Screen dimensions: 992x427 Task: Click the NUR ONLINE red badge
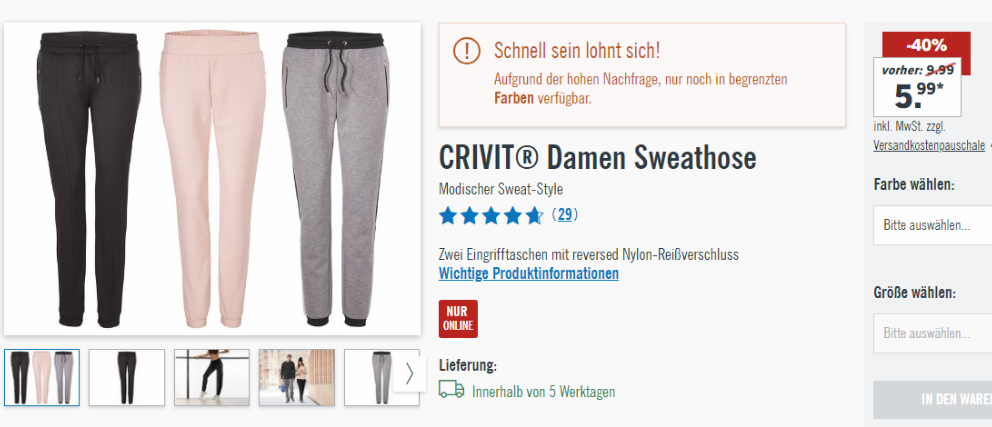(x=458, y=319)
